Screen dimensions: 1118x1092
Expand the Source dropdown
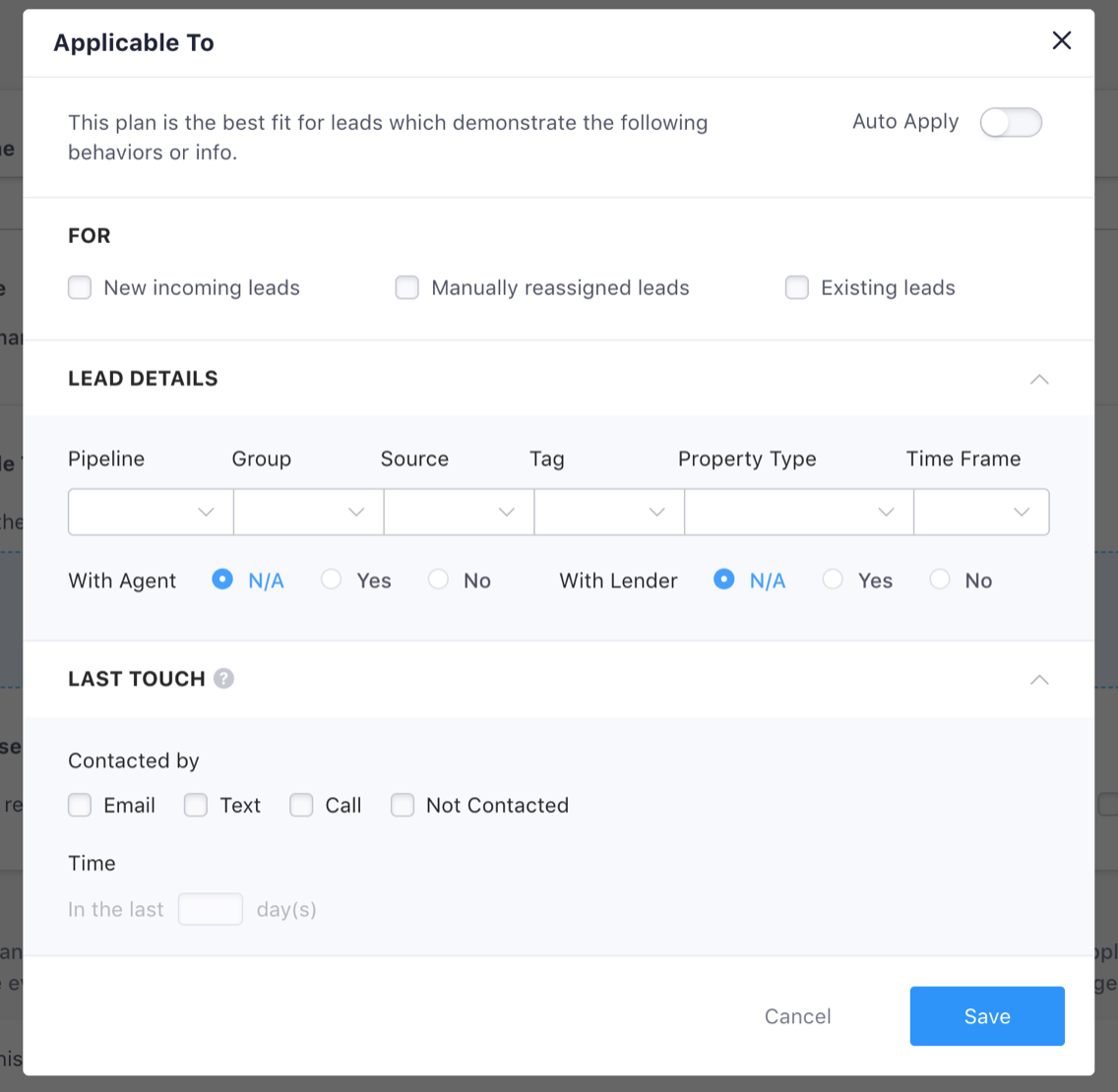[459, 512]
